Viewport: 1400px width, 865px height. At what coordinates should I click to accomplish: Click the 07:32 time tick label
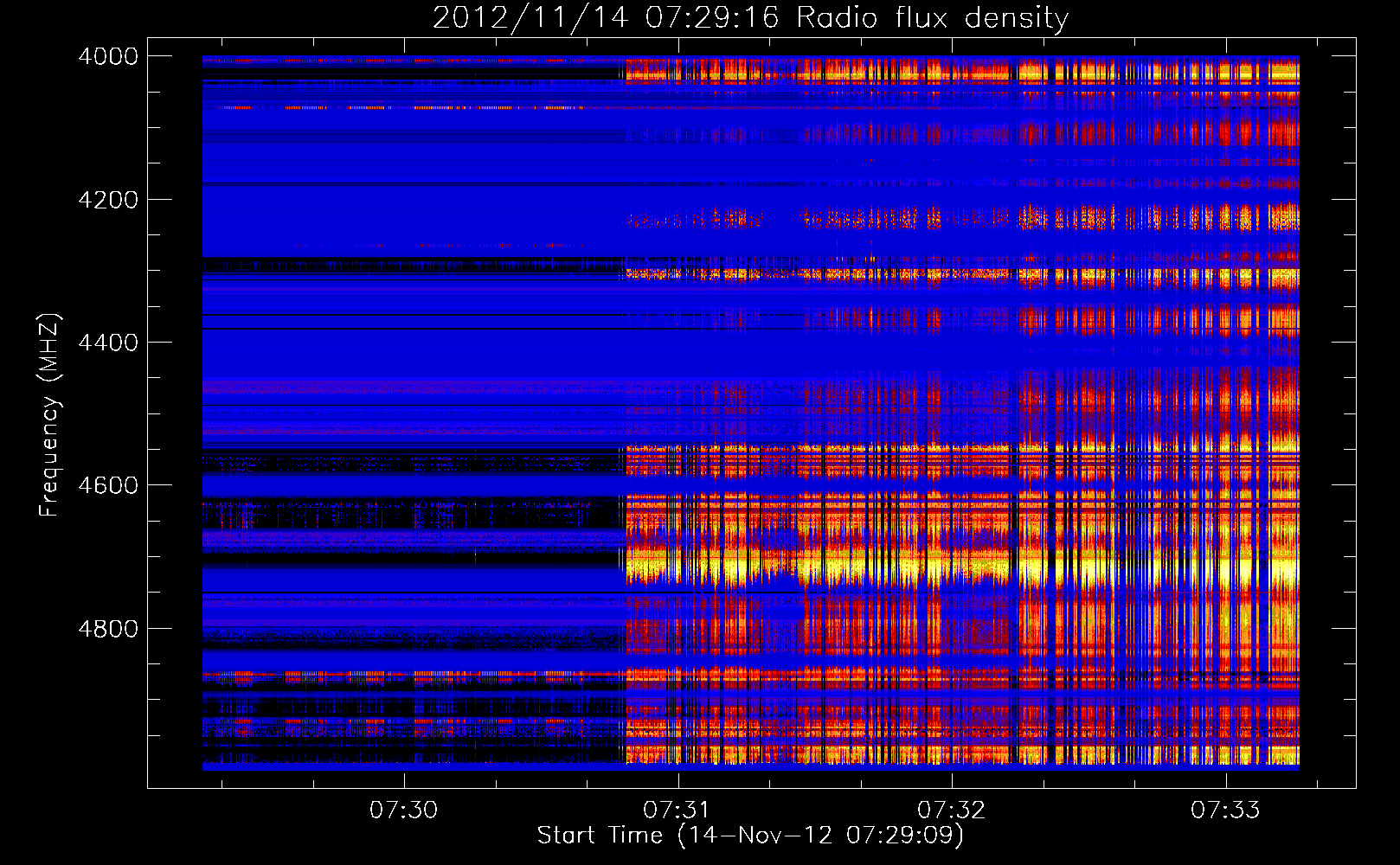(952, 811)
